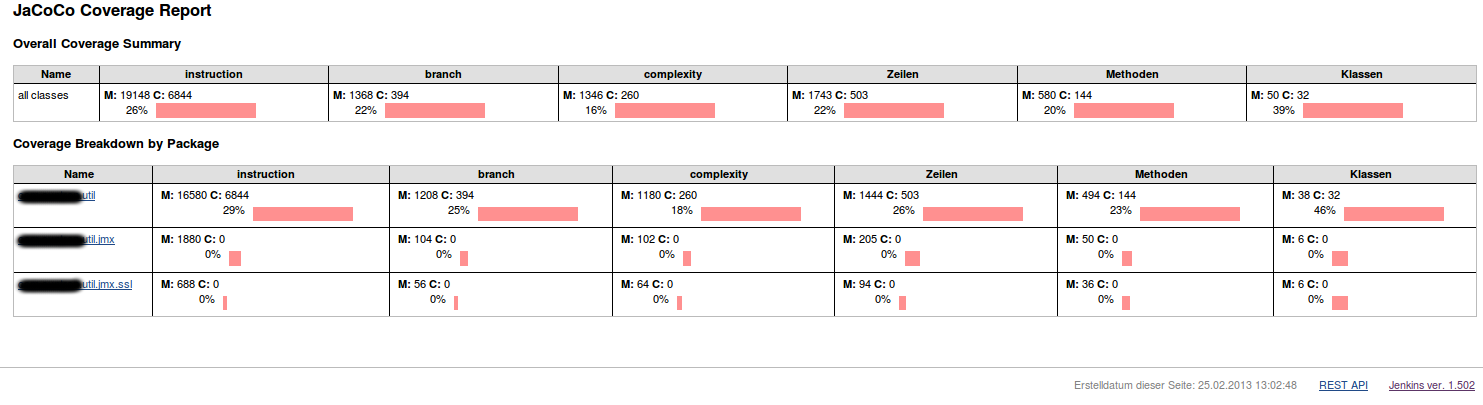Click the all classes Klassen coverage bar
The image size is (1483, 405).
click(1352, 110)
